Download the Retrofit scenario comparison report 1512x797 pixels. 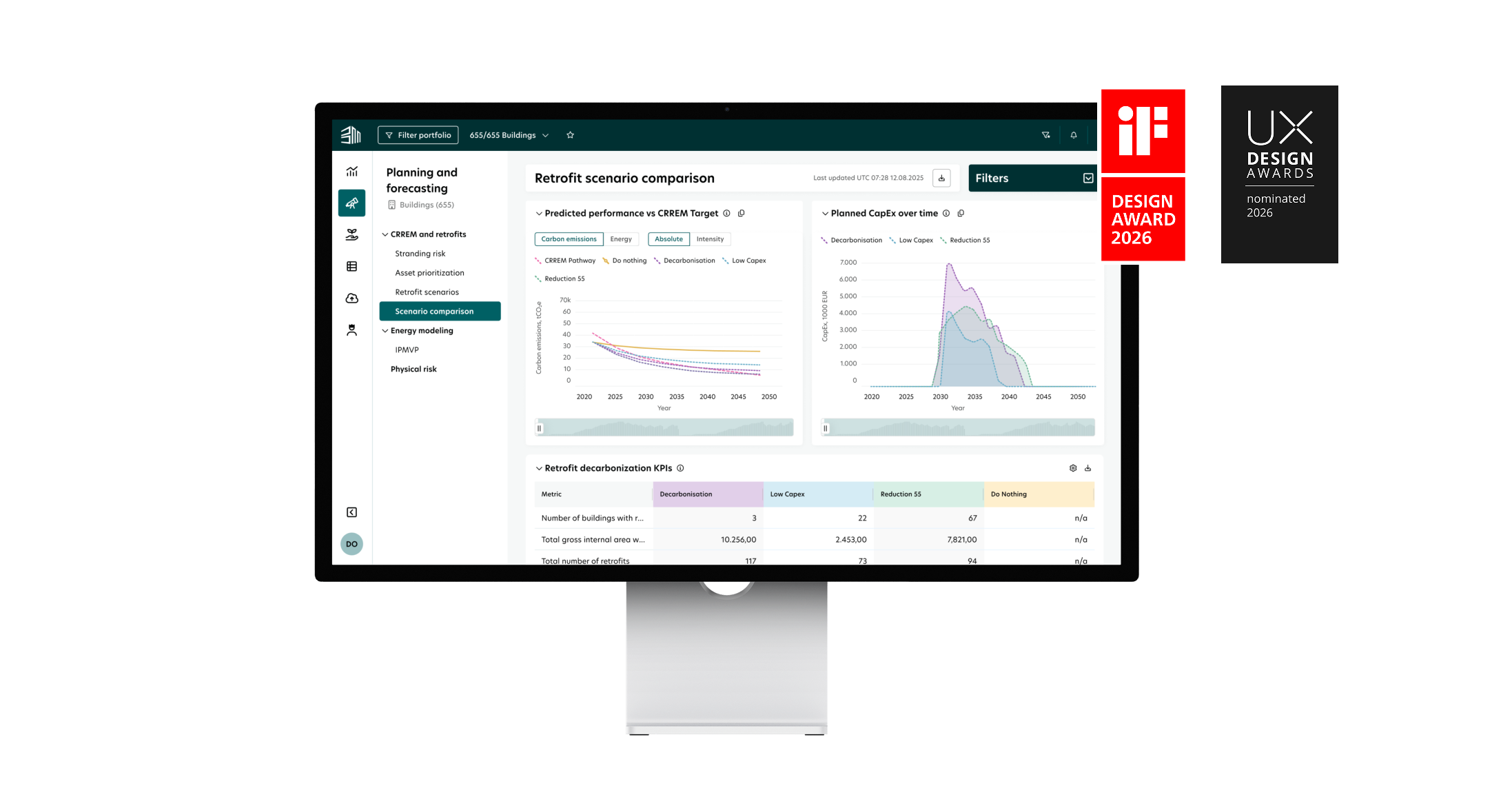coord(941,178)
